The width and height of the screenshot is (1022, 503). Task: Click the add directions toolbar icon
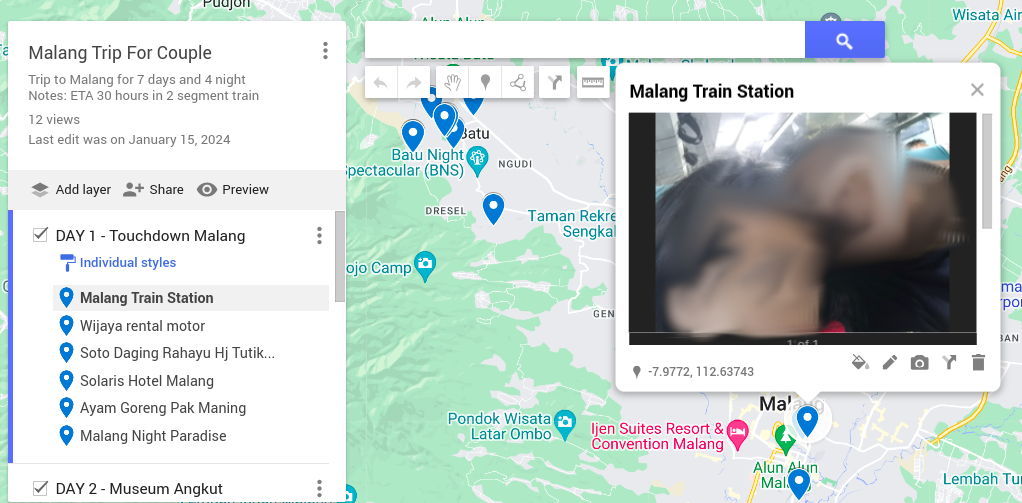(555, 83)
